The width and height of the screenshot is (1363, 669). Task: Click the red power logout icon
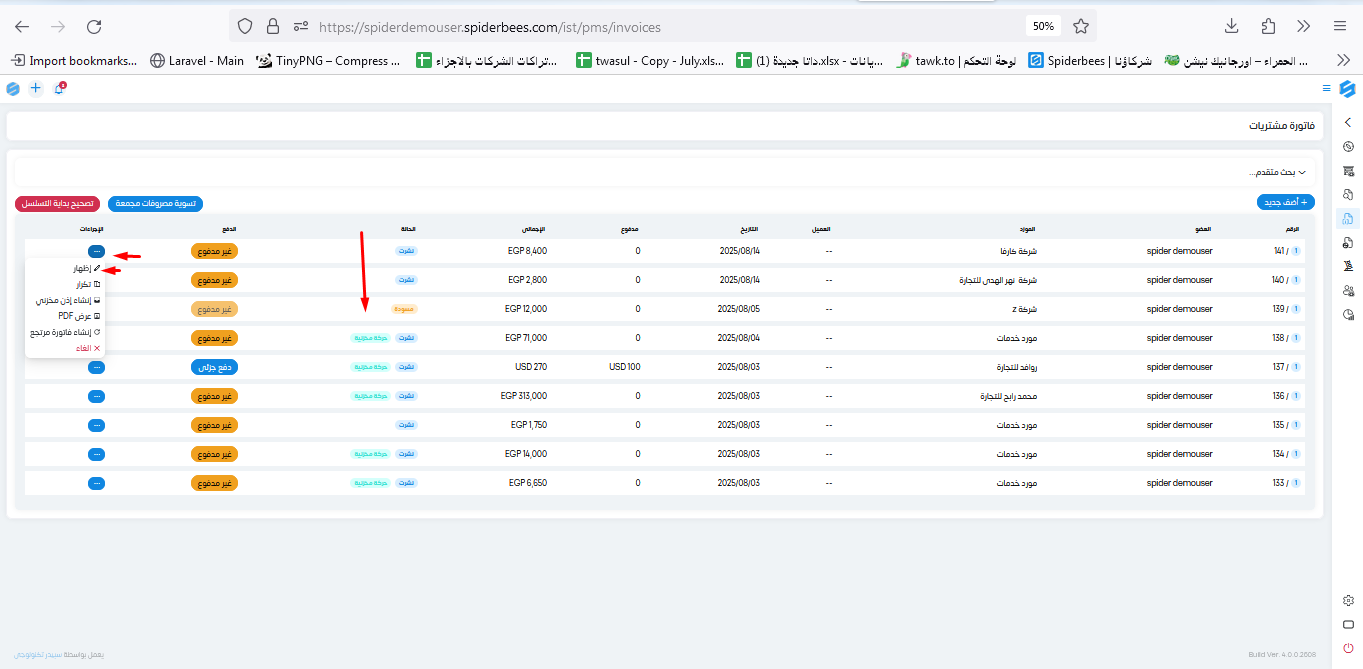[x=1348, y=648]
